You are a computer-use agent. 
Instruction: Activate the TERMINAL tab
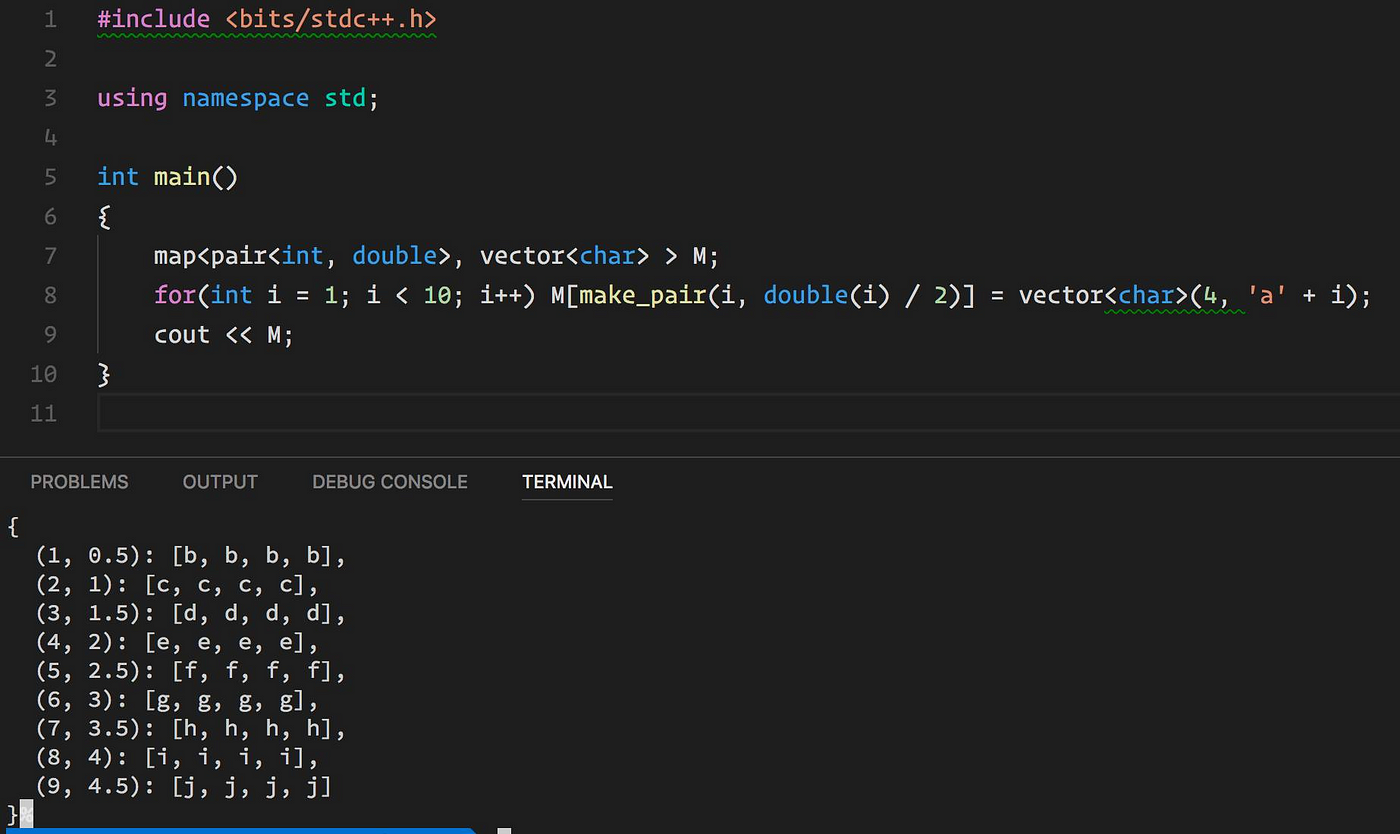tap(567, 482)
